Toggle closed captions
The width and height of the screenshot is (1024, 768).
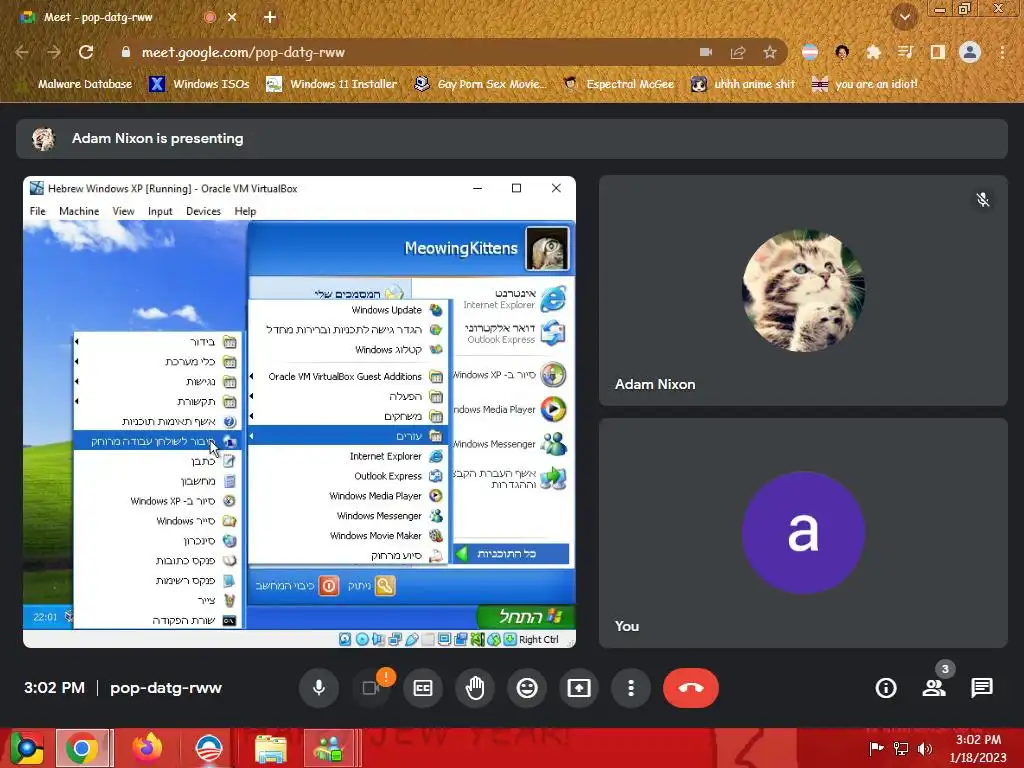pos(423,688)
